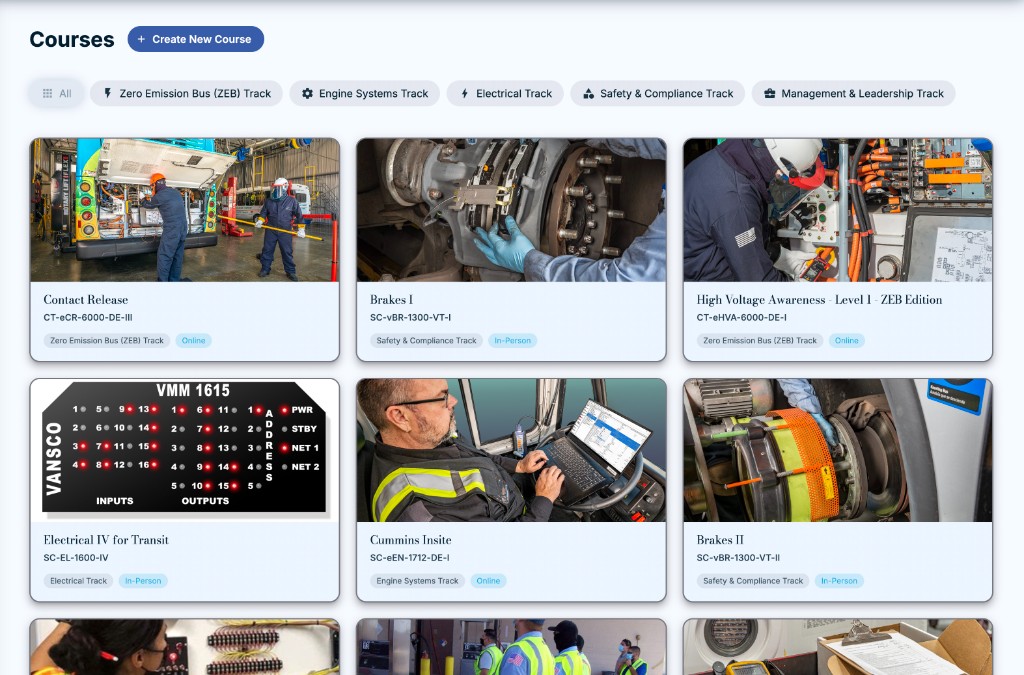
Task: Click High Voltage Awareness - Level I title
Action: (820, 300)
